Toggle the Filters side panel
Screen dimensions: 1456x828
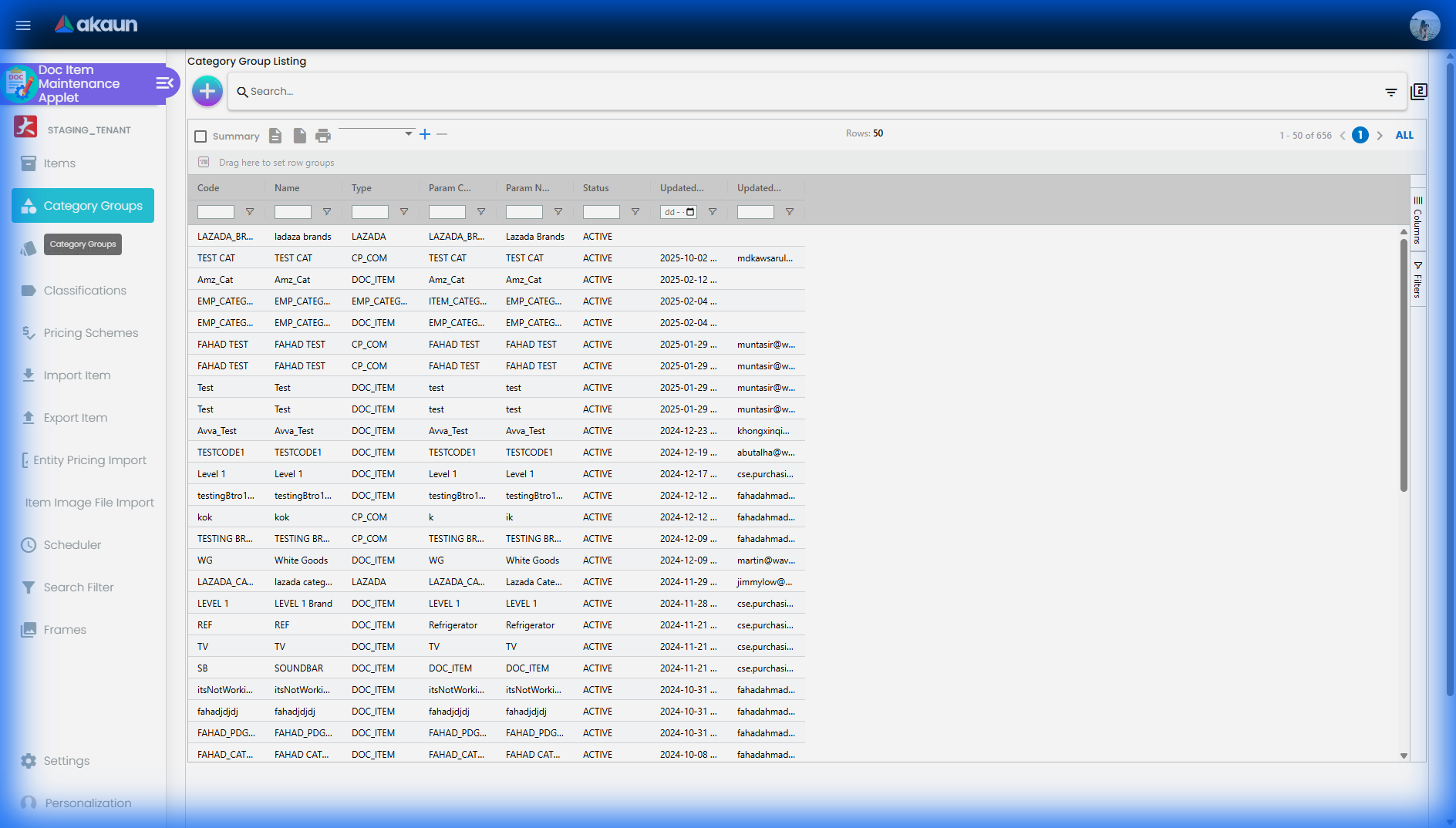coord(1417,280)
